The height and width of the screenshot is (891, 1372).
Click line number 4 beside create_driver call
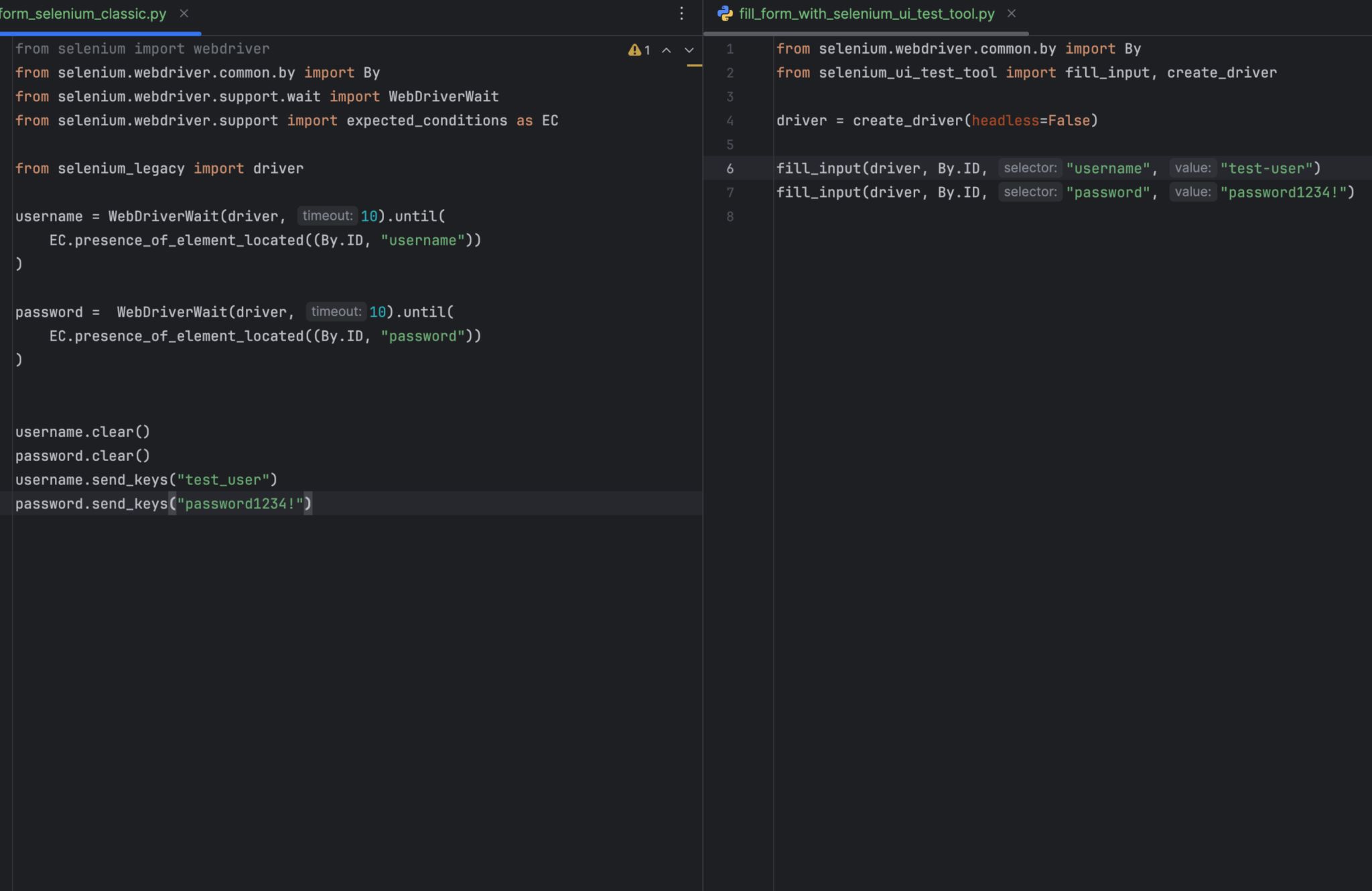click(730, 121)
